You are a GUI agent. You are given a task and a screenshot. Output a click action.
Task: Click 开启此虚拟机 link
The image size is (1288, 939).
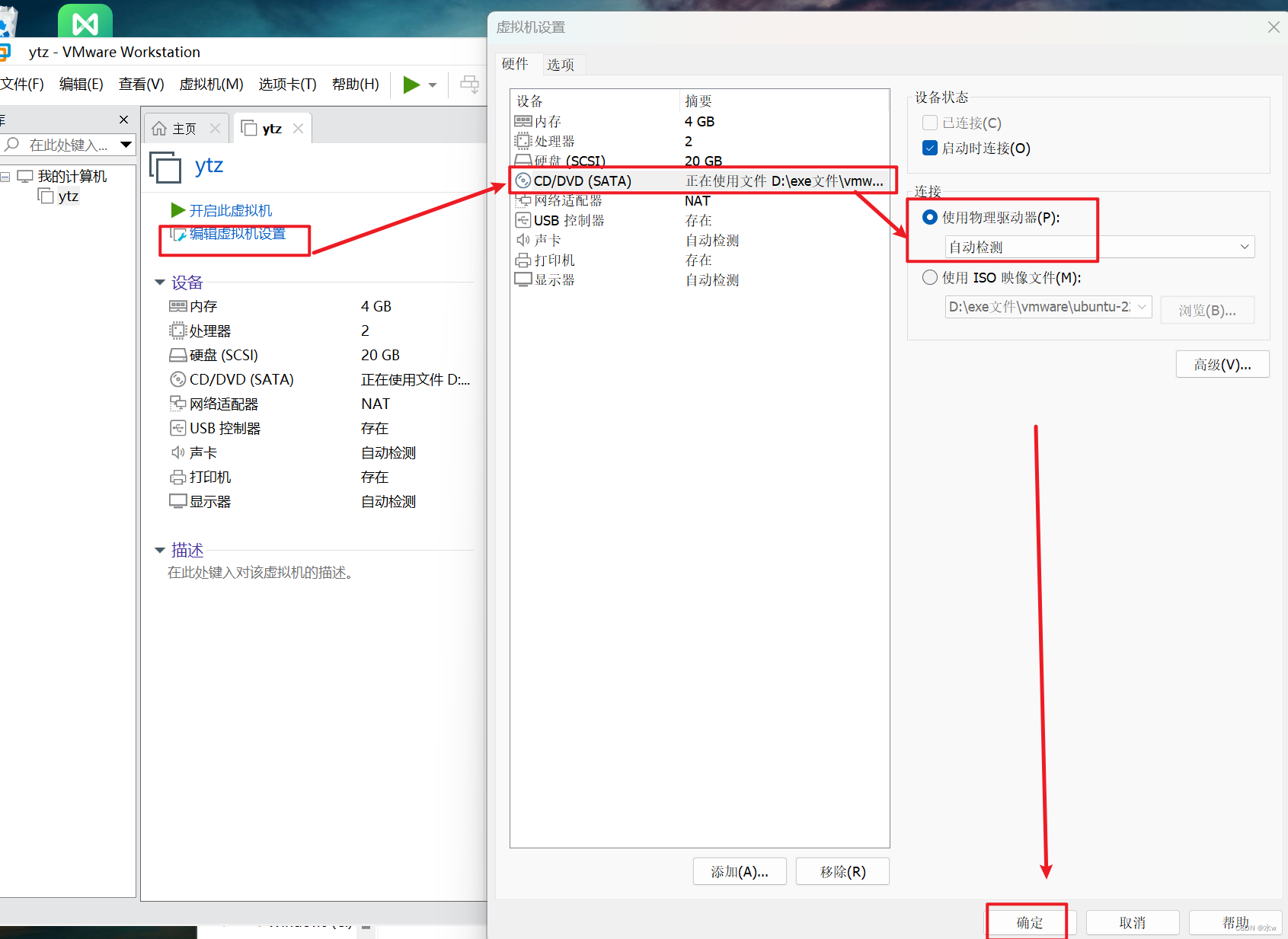230,210
